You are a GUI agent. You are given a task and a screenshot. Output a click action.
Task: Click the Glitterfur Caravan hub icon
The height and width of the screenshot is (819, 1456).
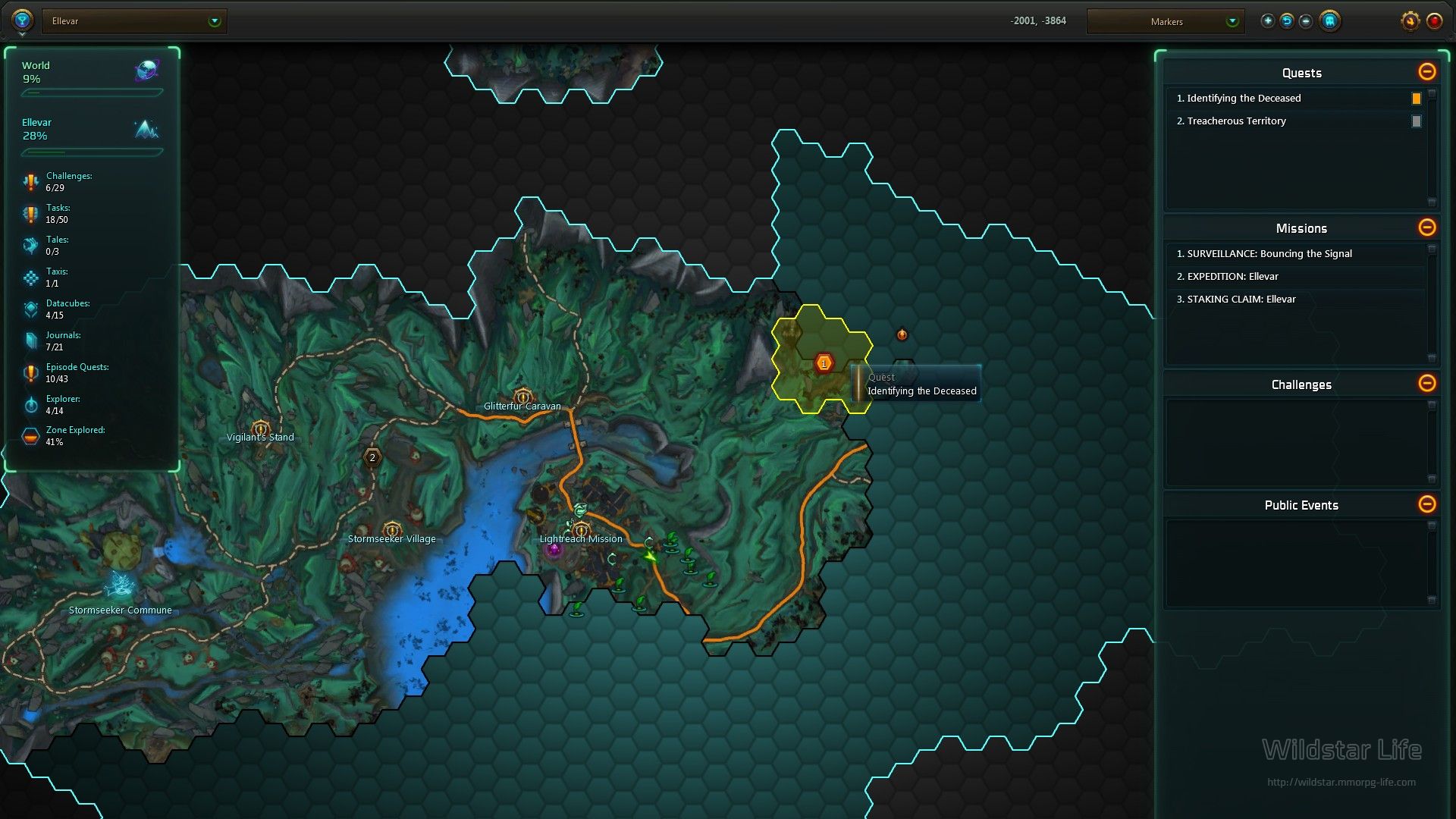point(522,396)
